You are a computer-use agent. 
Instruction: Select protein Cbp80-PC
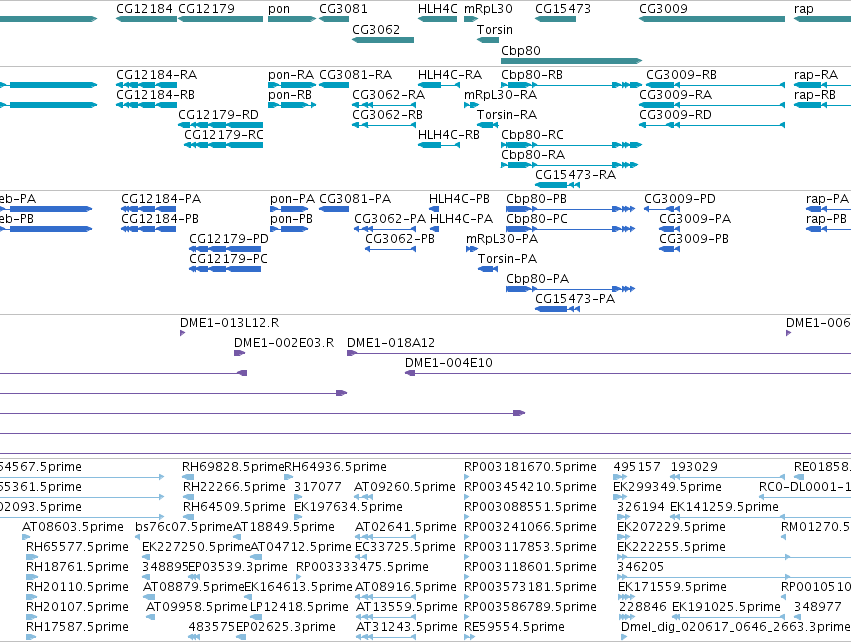pos(537,219)
